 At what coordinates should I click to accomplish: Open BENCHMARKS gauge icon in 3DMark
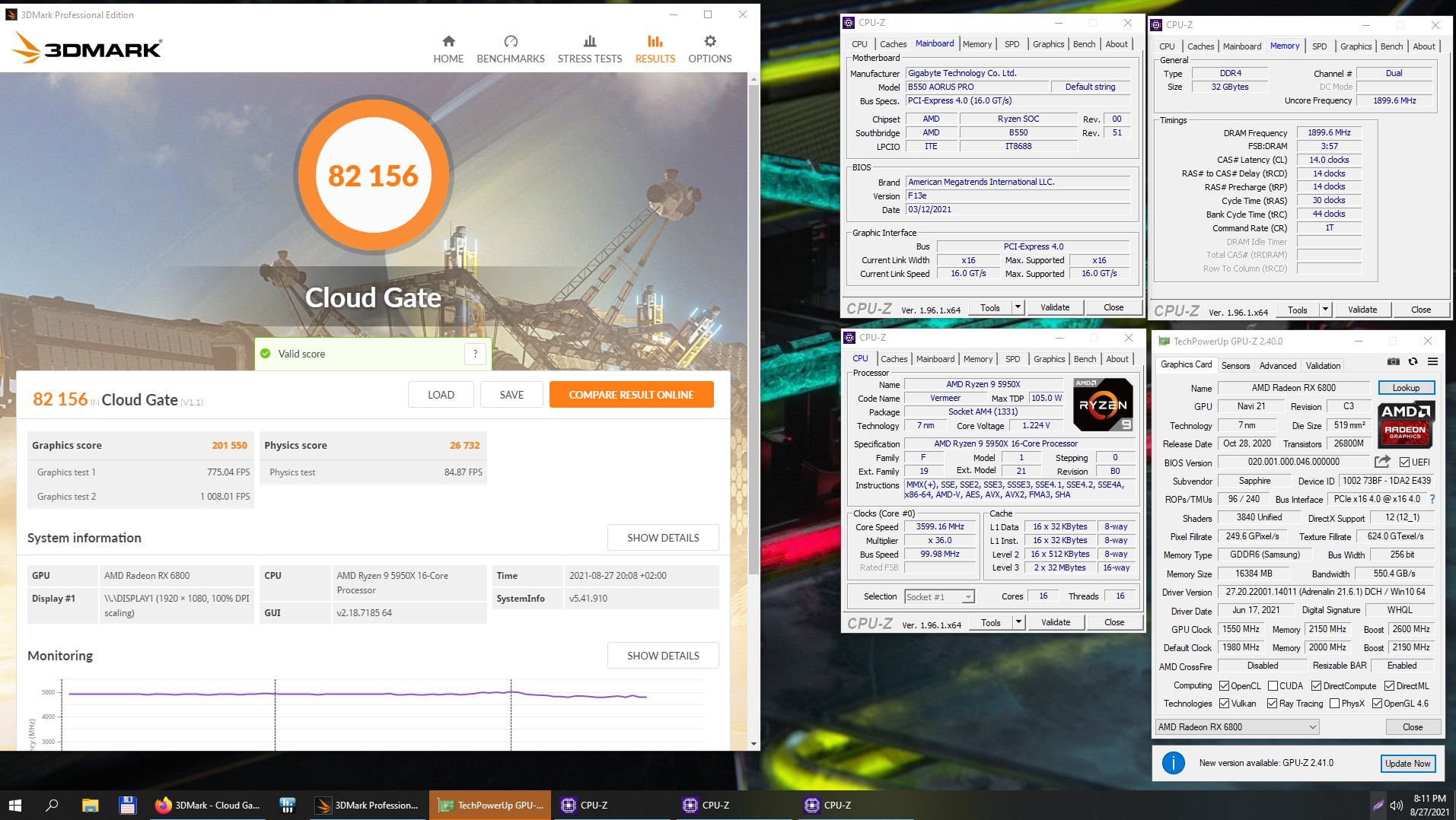(x=511, y=41)
